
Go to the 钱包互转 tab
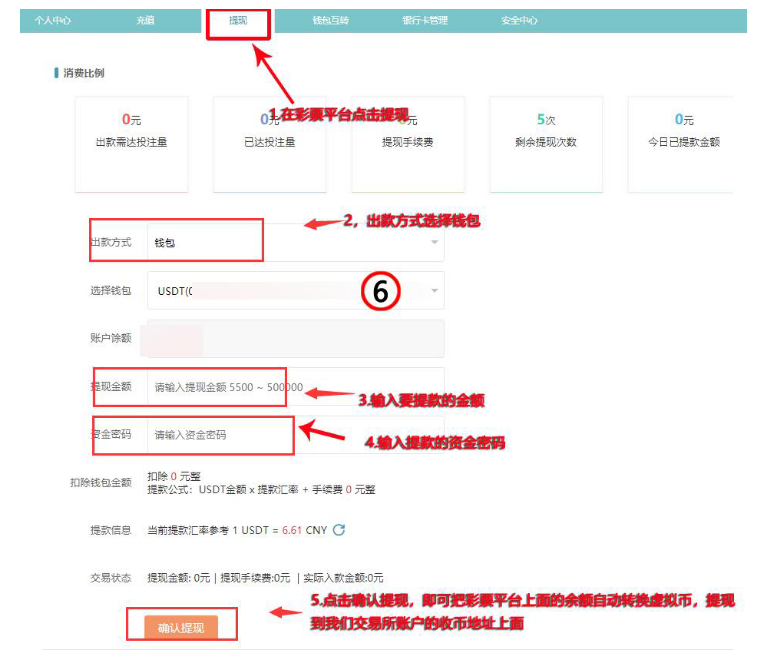pos(329,20)
